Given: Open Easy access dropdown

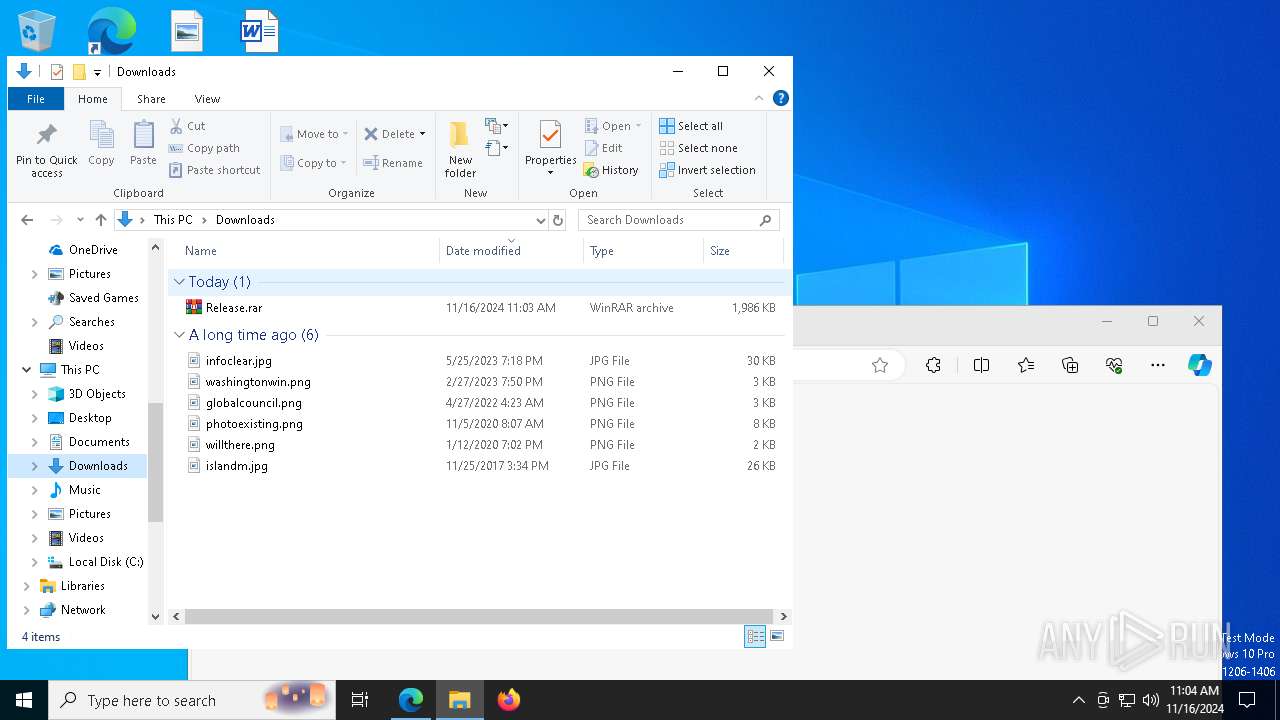Looking at the screenshot, I should [x=497, y=148].
